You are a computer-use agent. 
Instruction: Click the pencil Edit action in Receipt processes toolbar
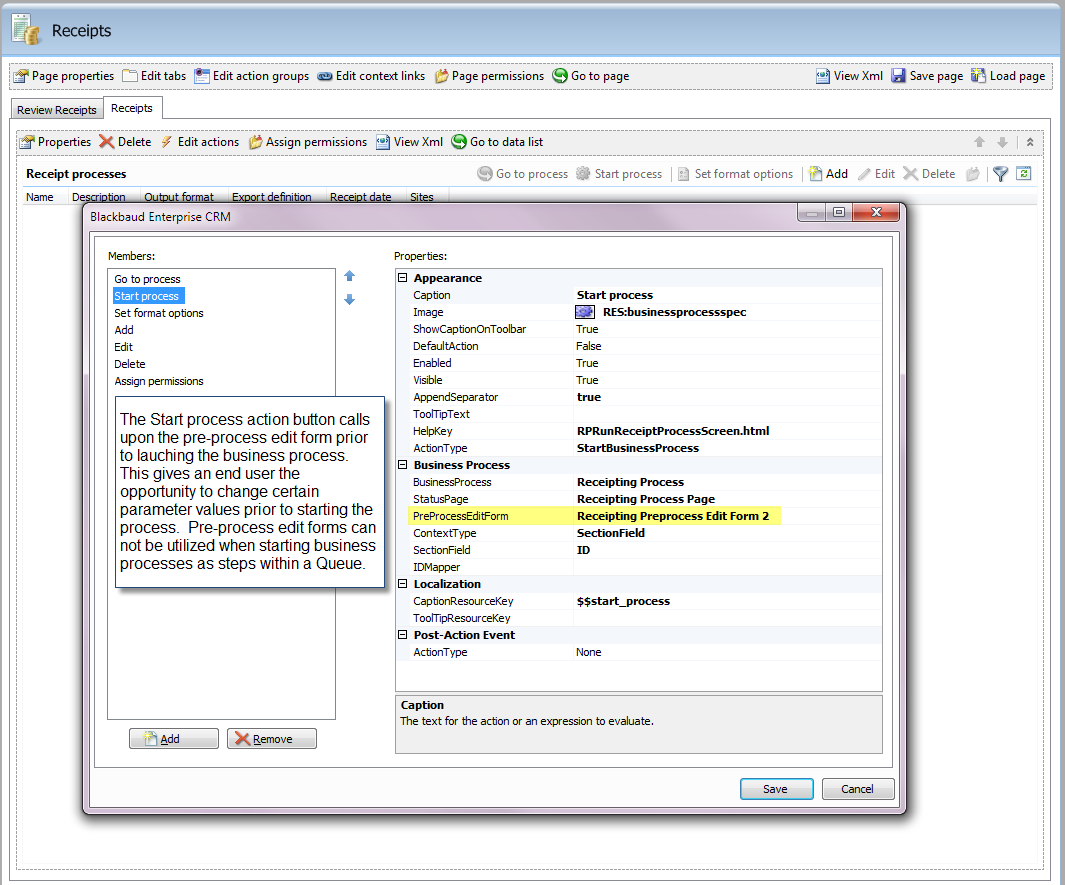(x=876, y=174)
